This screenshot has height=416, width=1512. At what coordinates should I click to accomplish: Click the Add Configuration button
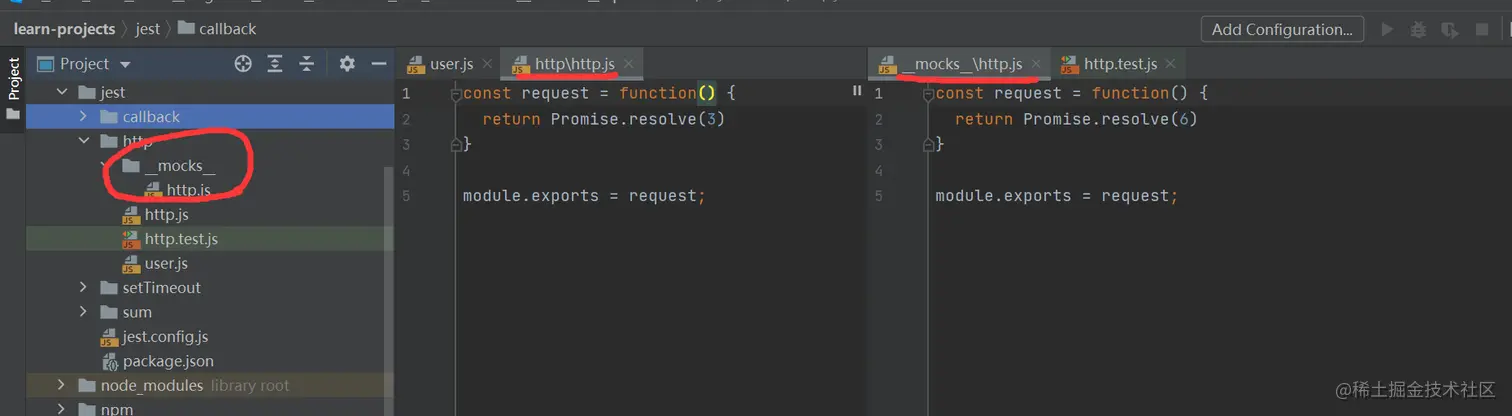pos(1282,29)
